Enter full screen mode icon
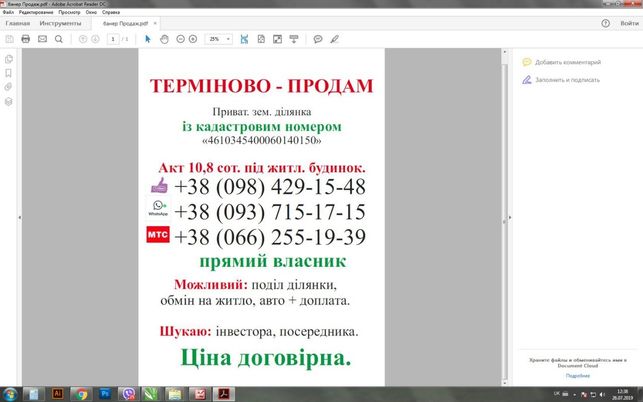The image size is (643, 402). (x=278, y=39)
